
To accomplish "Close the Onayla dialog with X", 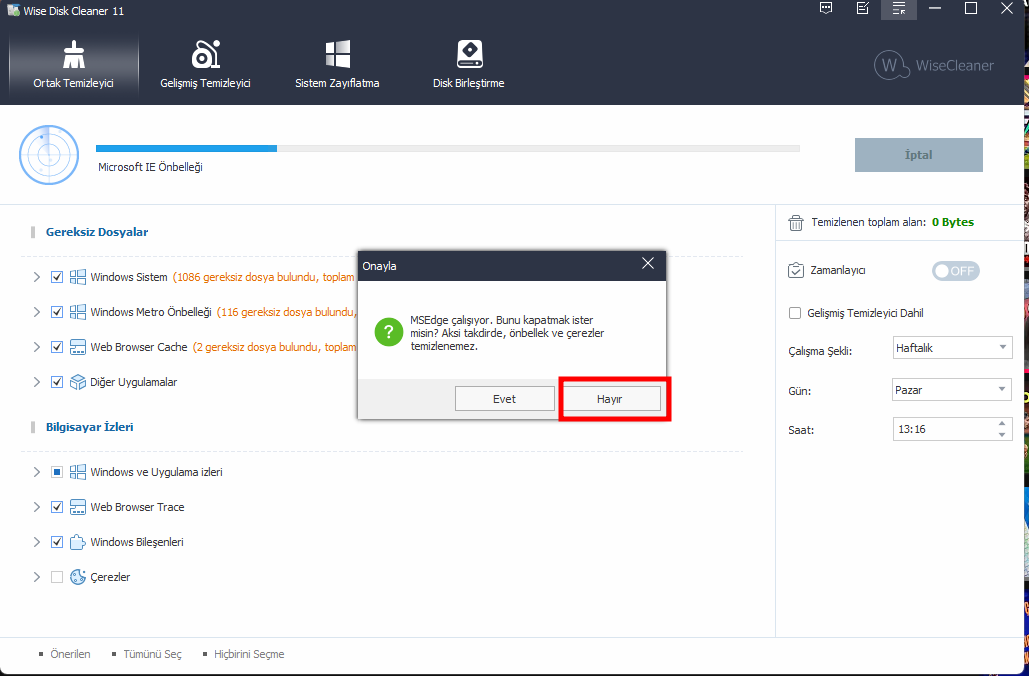I will (648, 264).
